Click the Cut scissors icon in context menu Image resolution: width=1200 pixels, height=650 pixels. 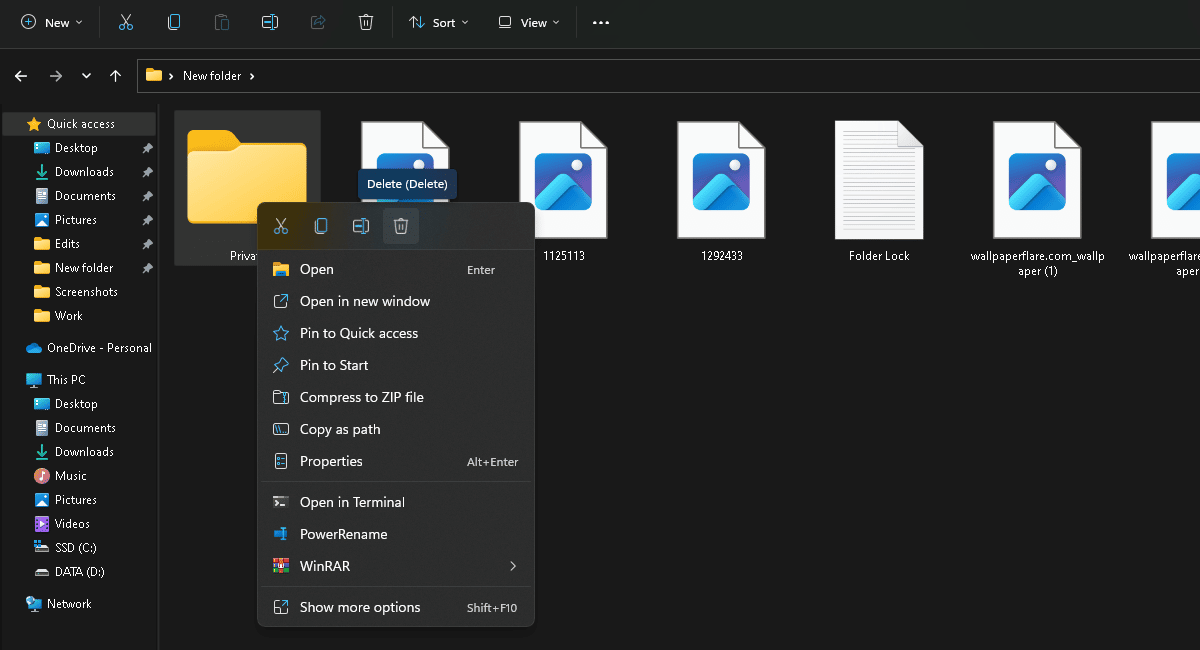pyautogui.click(x=281, y=226)
